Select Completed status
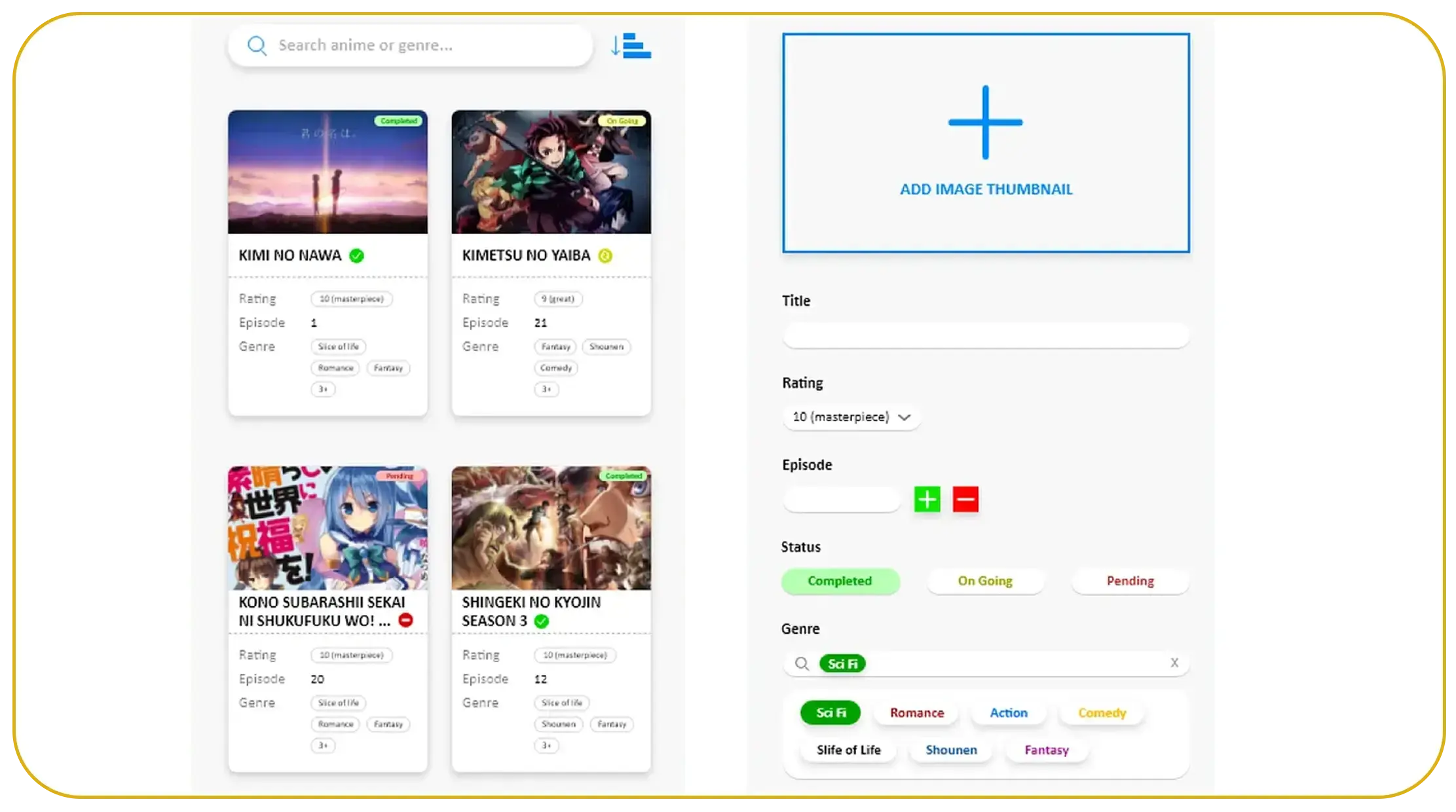This screenshot has height=812, width=1456. coord(840,581)
